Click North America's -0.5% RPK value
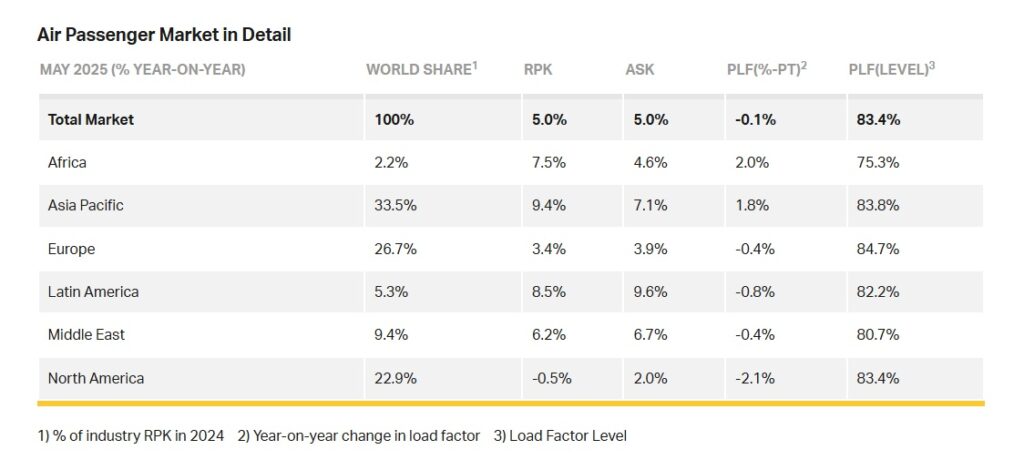The height and width of the screenshot is (460, 1024). (x=551, y=378)
